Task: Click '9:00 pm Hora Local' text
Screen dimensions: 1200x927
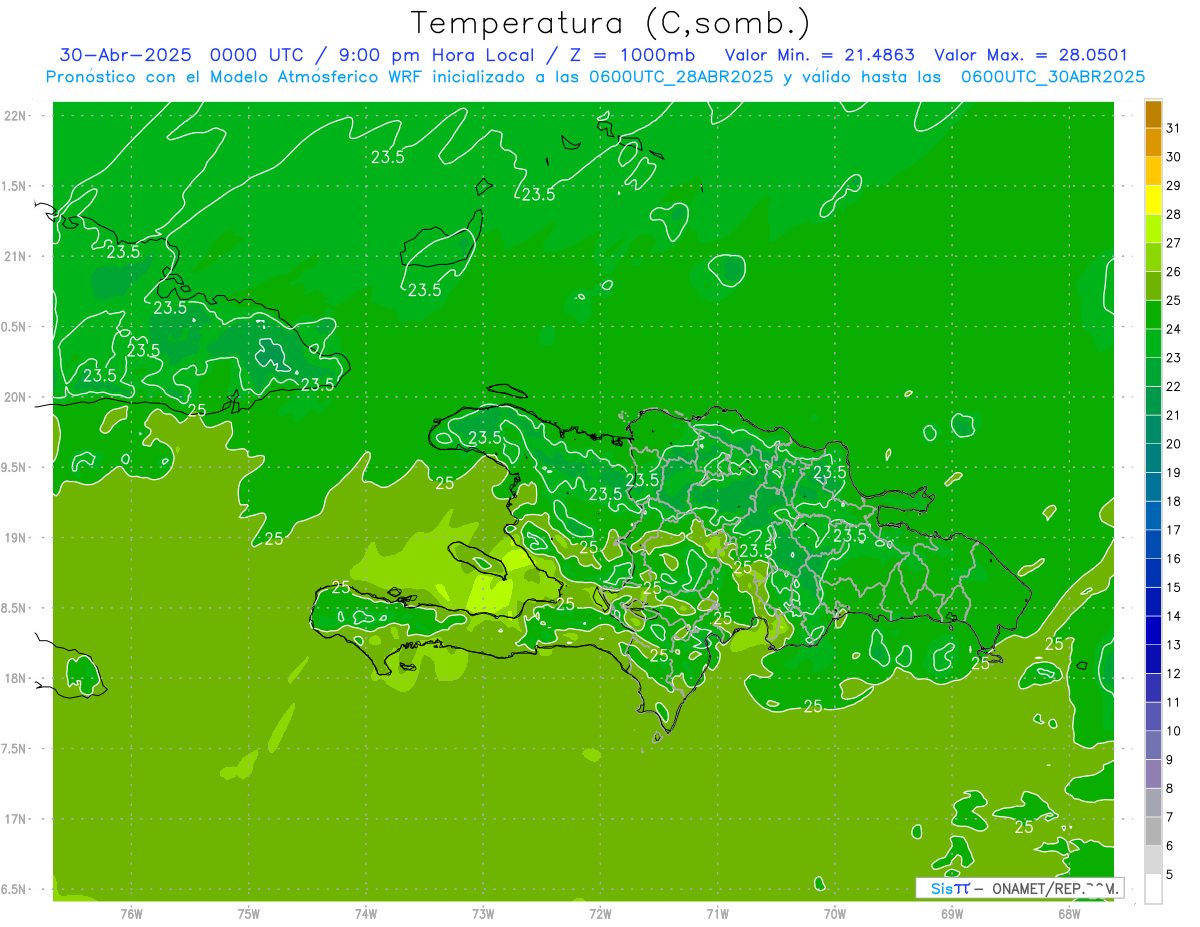Action: click(435, 55)
